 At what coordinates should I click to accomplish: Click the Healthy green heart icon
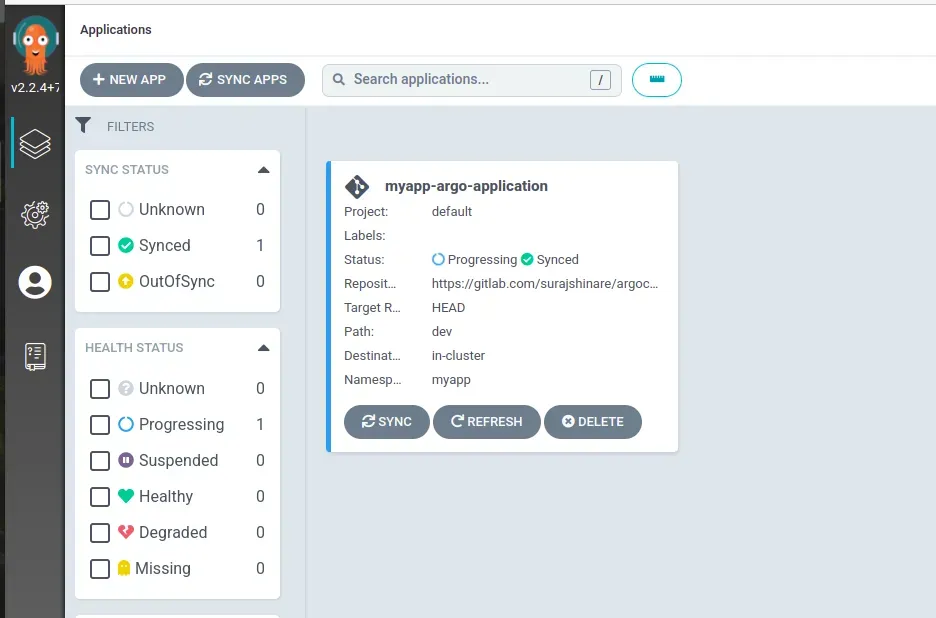tap(125, 496)
